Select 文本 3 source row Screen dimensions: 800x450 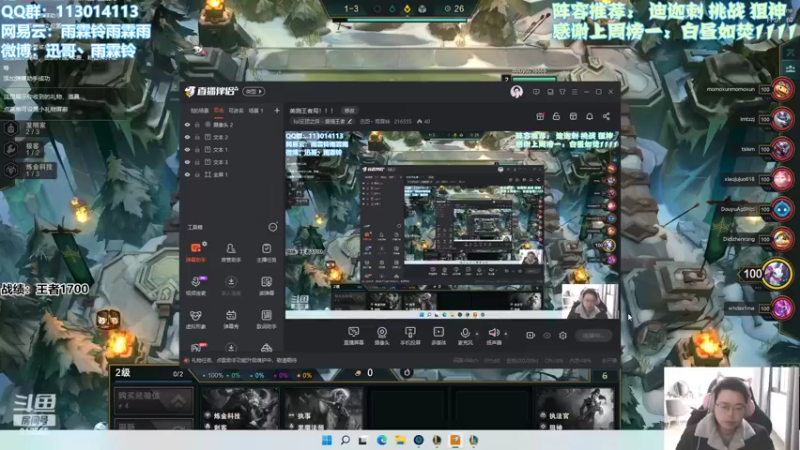click(232, 162)
